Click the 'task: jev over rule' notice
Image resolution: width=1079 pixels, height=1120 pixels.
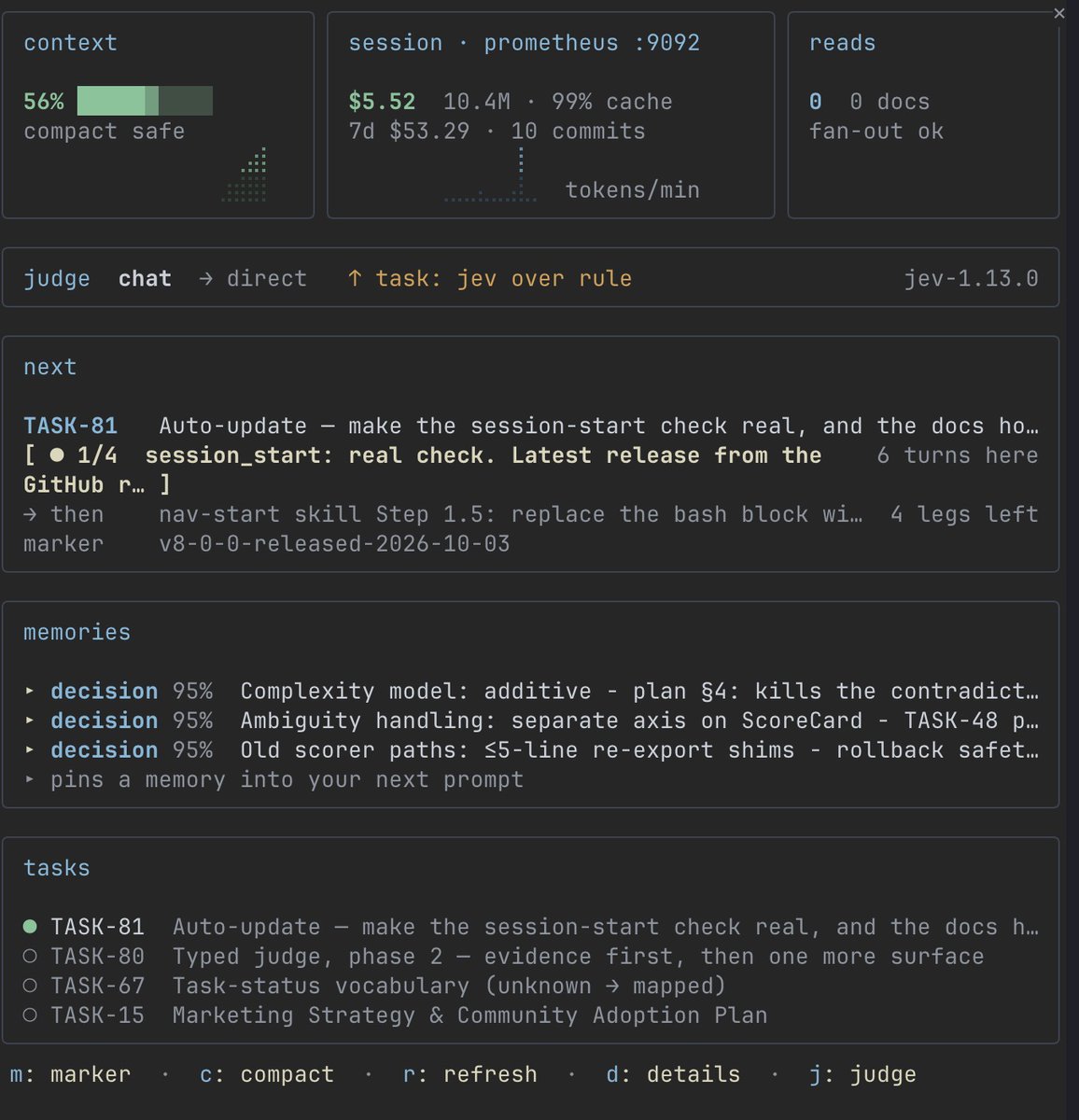pos(503,279)
